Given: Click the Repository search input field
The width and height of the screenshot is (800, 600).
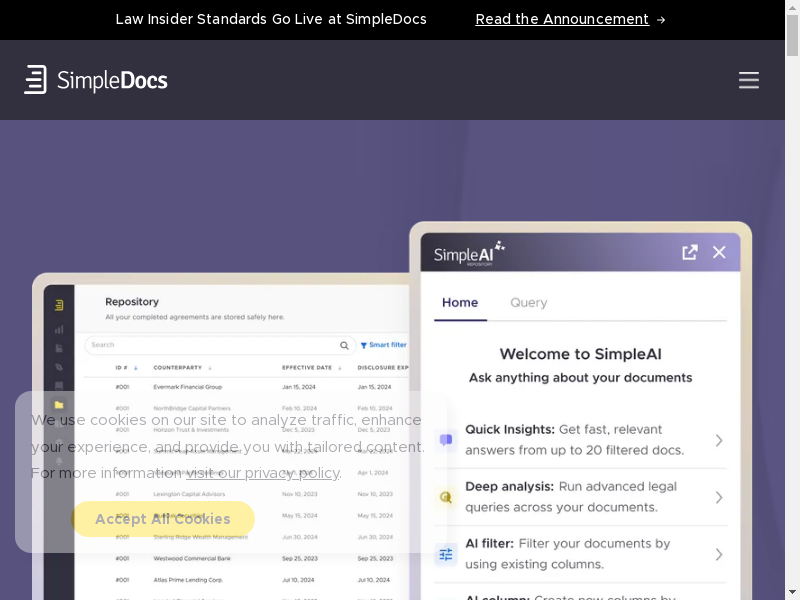Looking at the screenshot, I should click(x=210, y=345).
